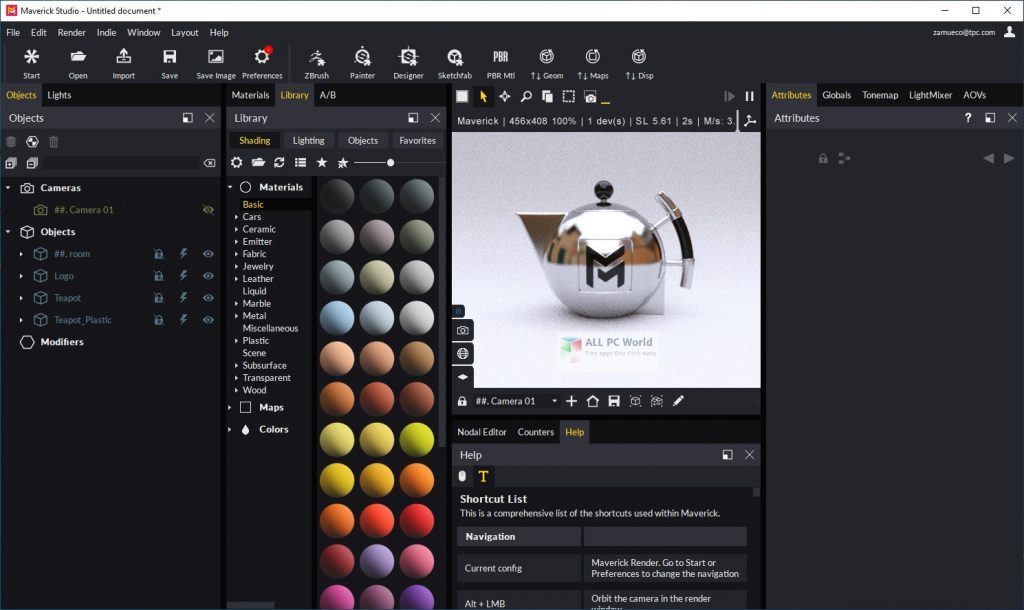Screen dimensions: 1024x610
Task: Open Preferences from the toolbar
Action: click(262, 60)
